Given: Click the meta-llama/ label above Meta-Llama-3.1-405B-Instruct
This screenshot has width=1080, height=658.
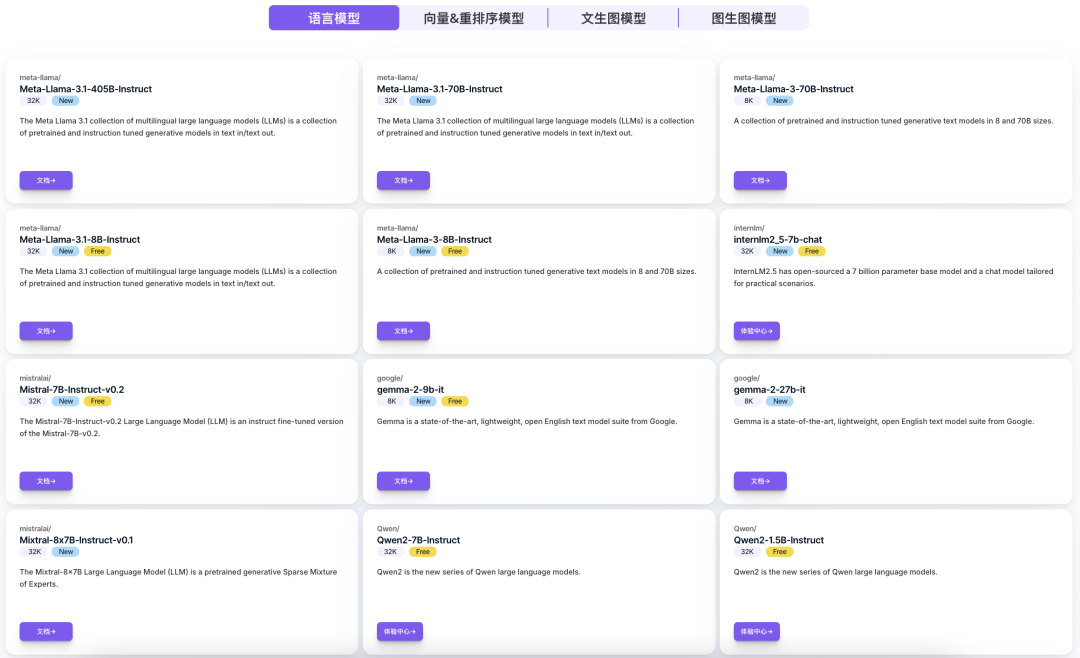Looking at the screenshot, I should pyautogui.click(x=40, y=77).
